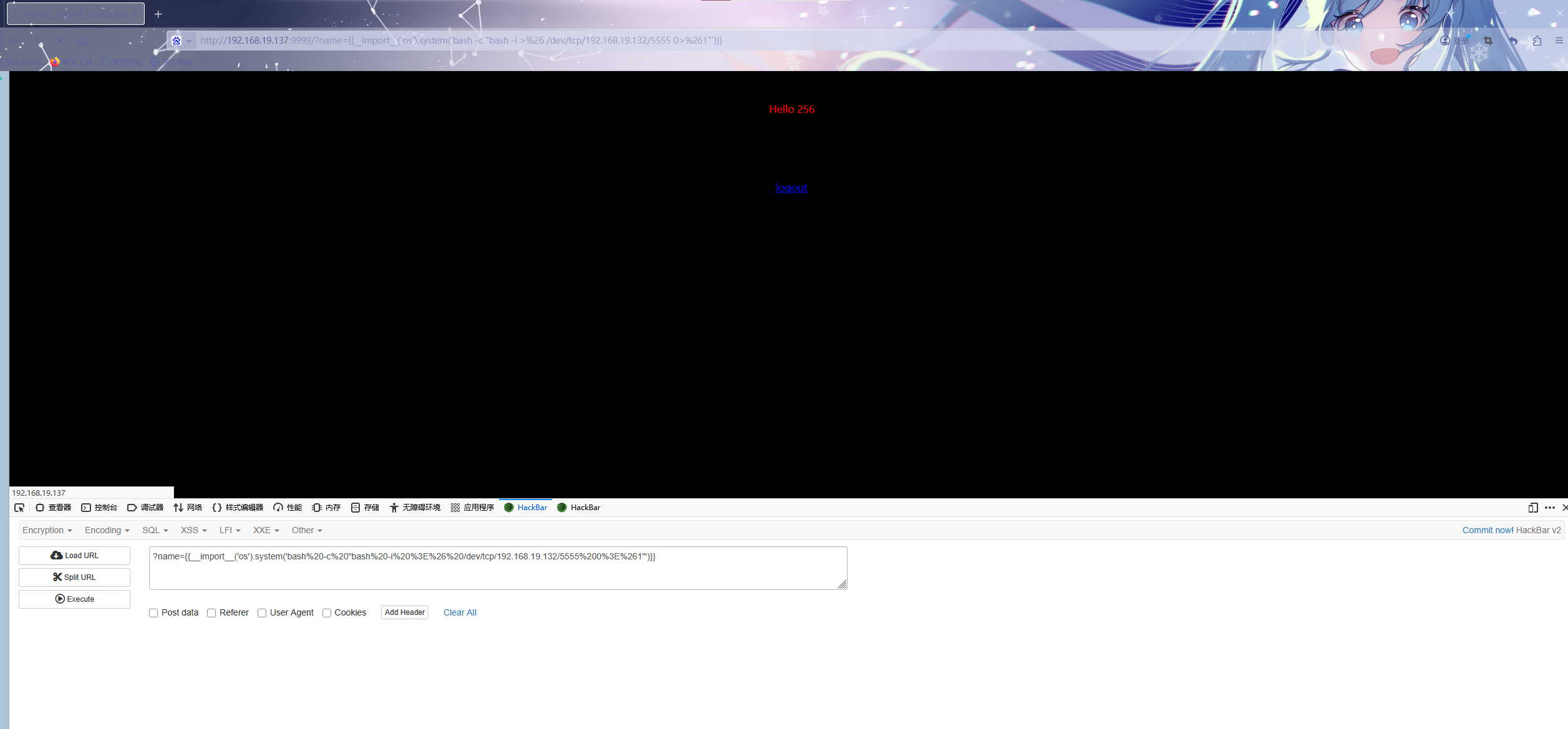The width and height of the screenshot is (1568, 729).
Task: Open a new tab with plus icon
Action: pyautogui.click(x=158, y=14)
